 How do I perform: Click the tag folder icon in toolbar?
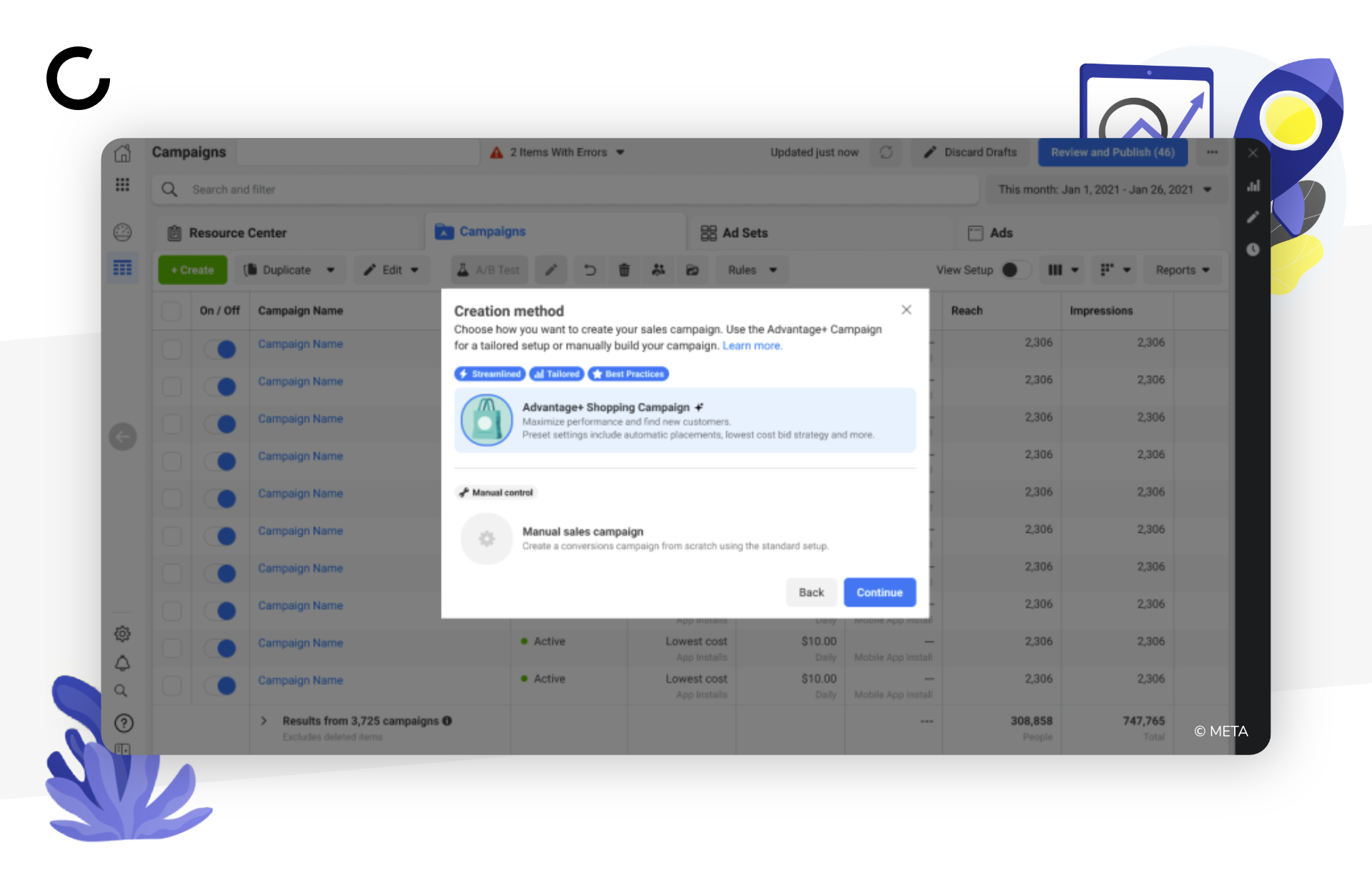(692, 270)
